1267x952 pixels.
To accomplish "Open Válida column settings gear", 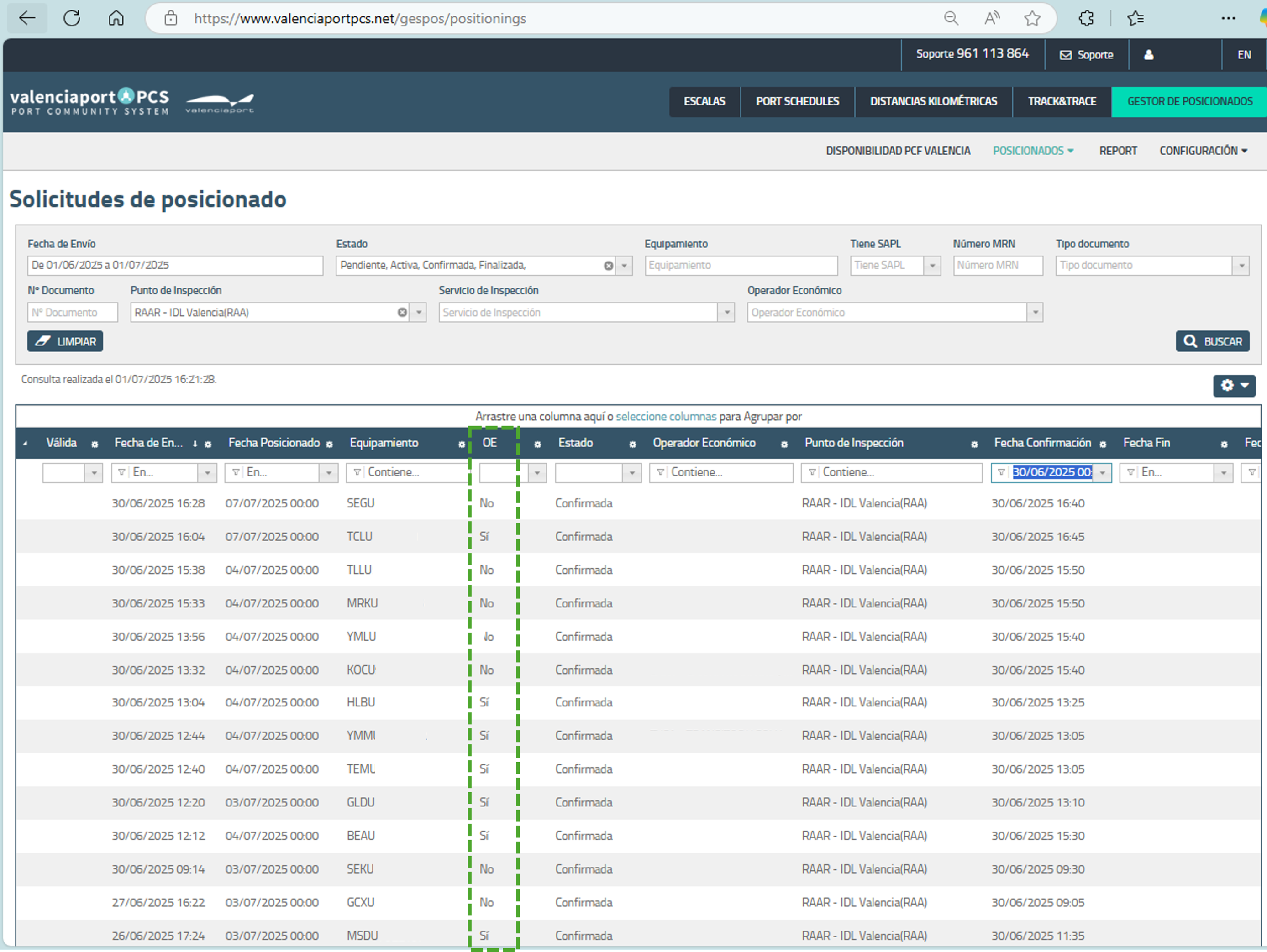I will (95, 444).
